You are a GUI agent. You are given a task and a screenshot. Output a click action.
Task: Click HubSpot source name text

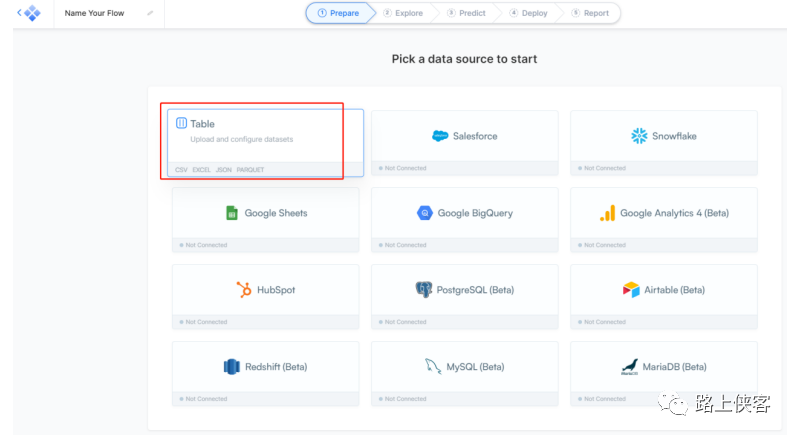(x=276, y=290)
